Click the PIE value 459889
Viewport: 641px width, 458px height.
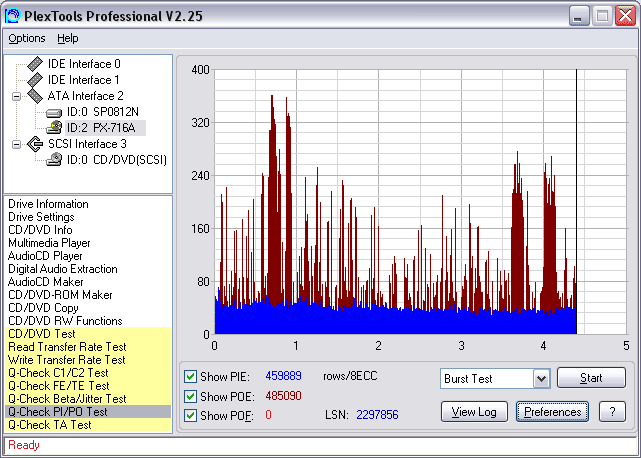click(283, 376)
